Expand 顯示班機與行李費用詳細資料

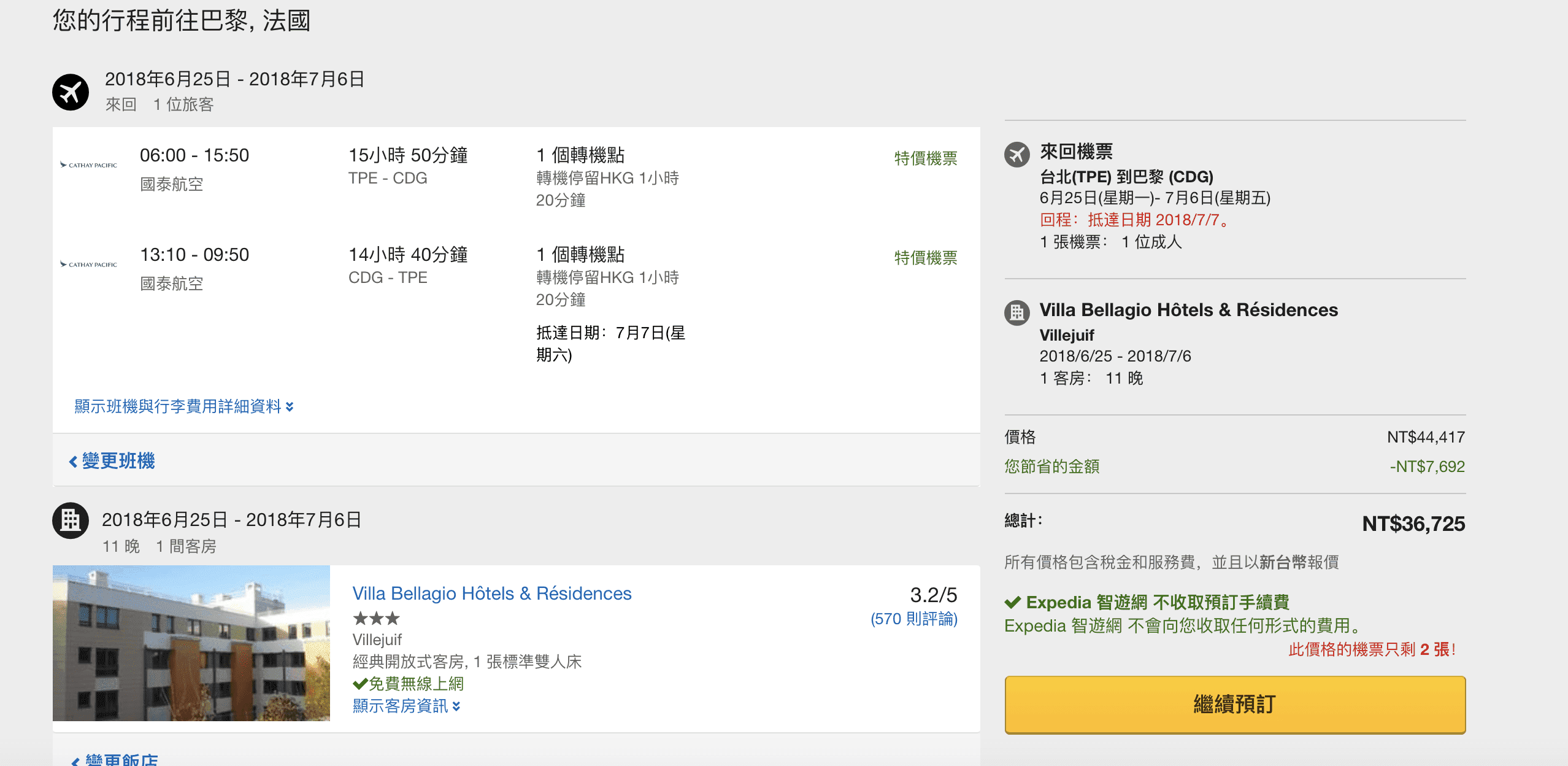[184, 406]
